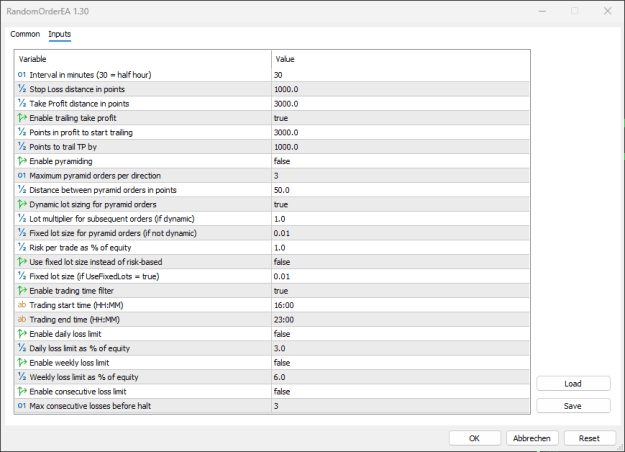Viewport: 625px width, 452px height.
Task: Click the Enable daily loss limit value false
Action: pyautogui.click(x=282, y=334)
